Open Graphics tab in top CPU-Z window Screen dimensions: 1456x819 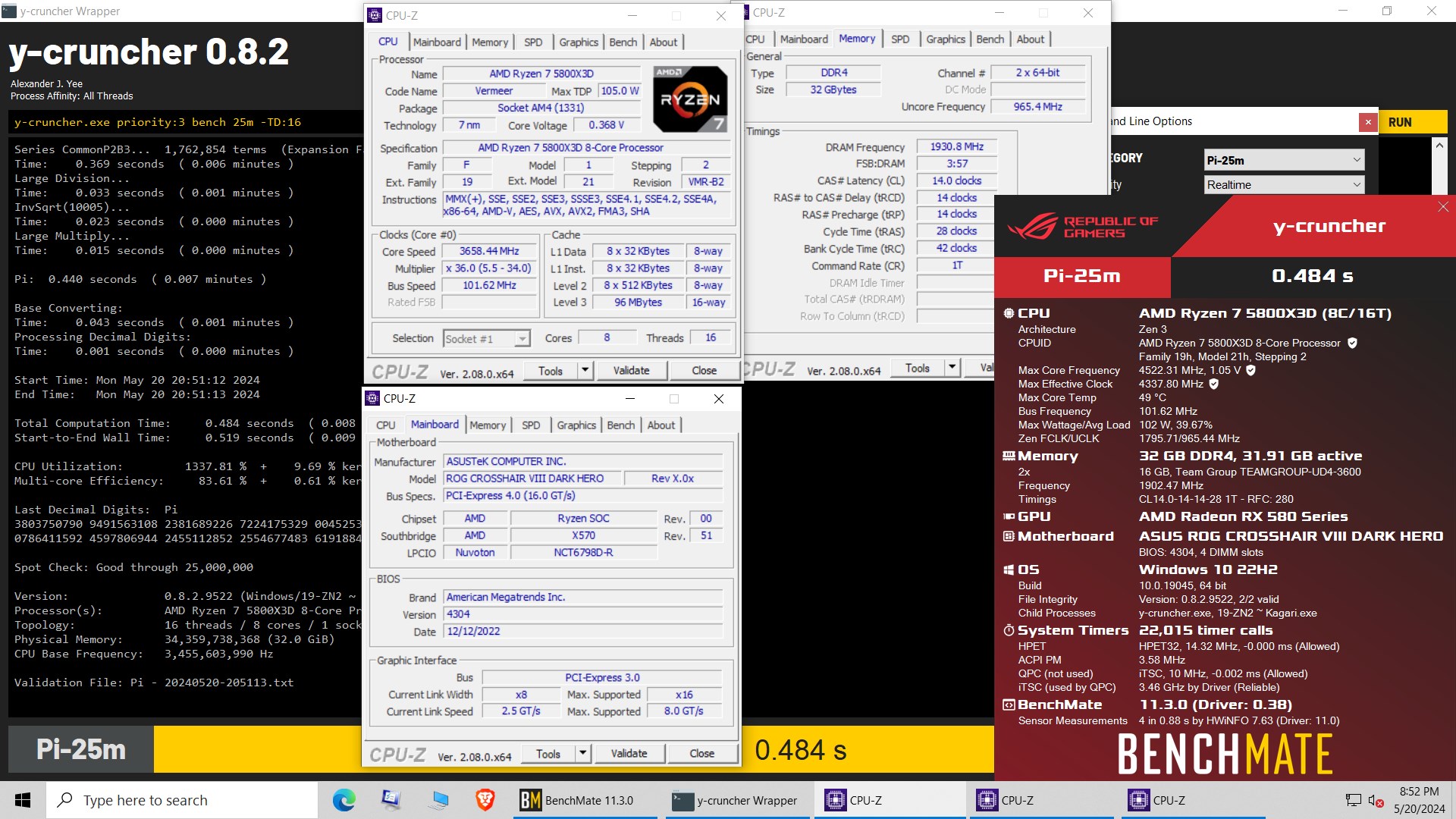coord(579,42)
